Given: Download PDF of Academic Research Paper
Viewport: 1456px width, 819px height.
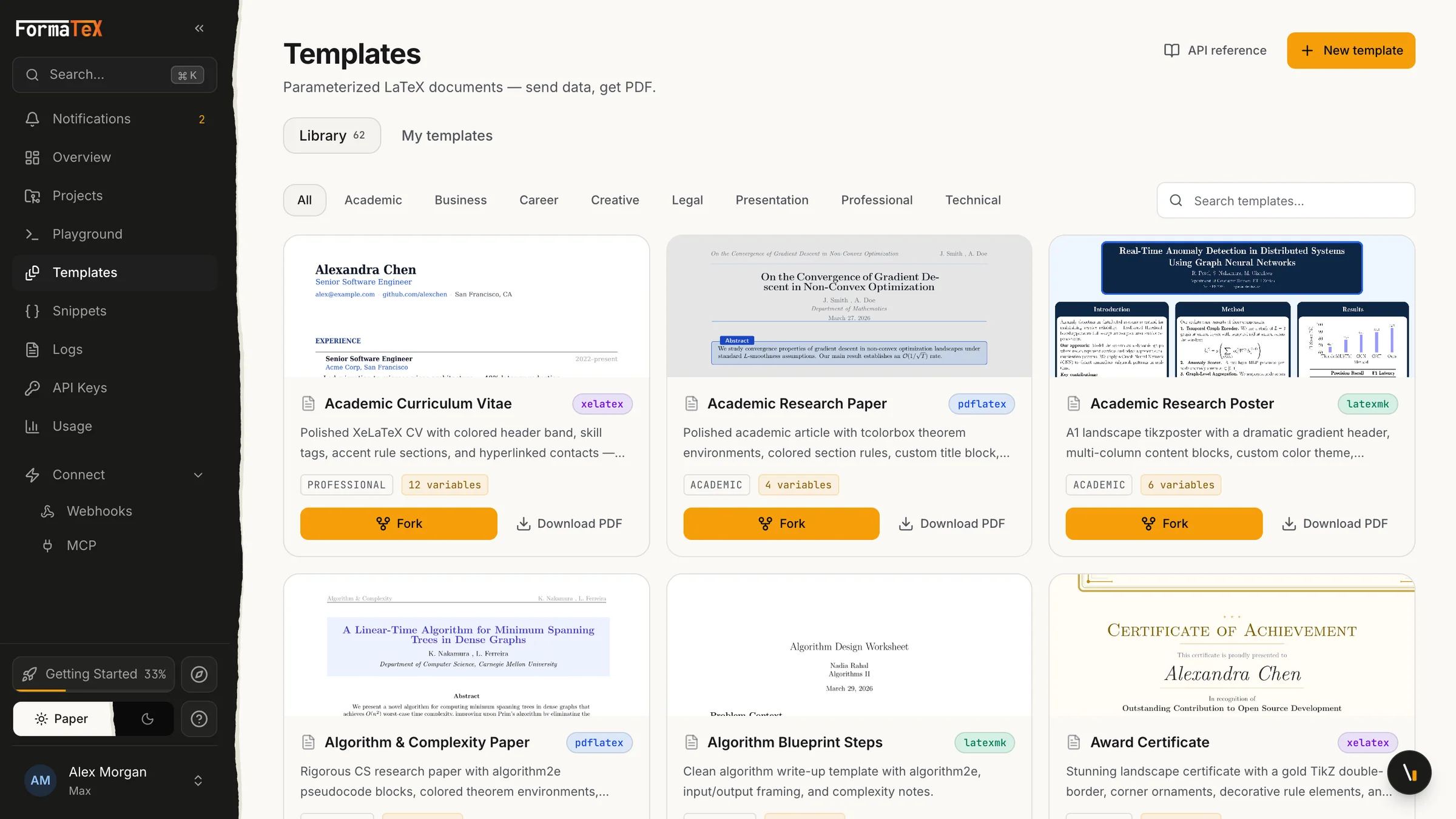Looking at the screenshot, I should tap(952, 524).
